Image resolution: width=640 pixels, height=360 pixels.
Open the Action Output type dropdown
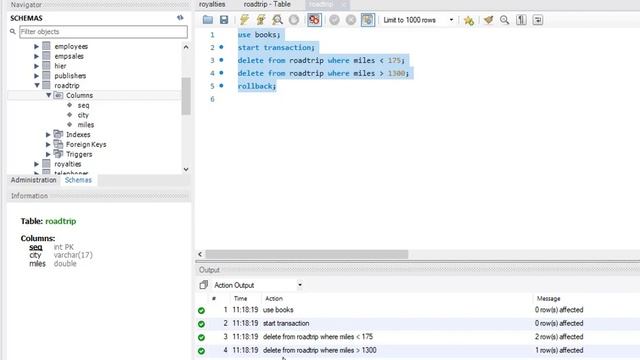point(300,285)
